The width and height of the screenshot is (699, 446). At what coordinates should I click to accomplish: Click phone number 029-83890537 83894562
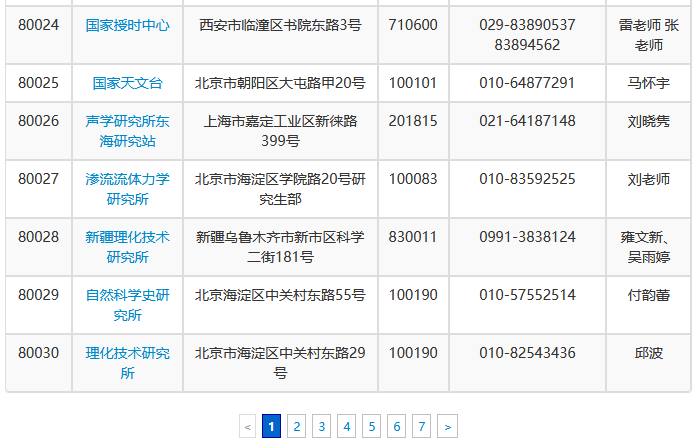(527, 35)
